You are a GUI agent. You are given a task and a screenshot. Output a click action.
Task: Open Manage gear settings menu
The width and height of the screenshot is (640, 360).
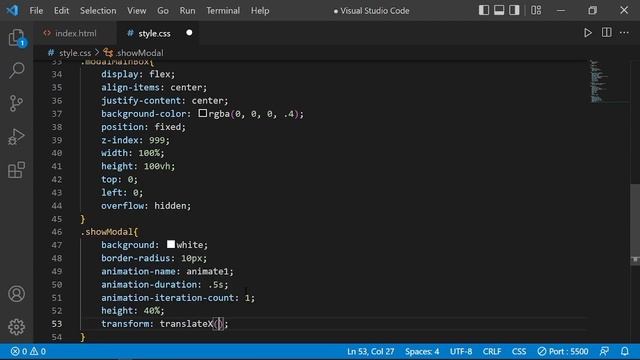(16, 327)
